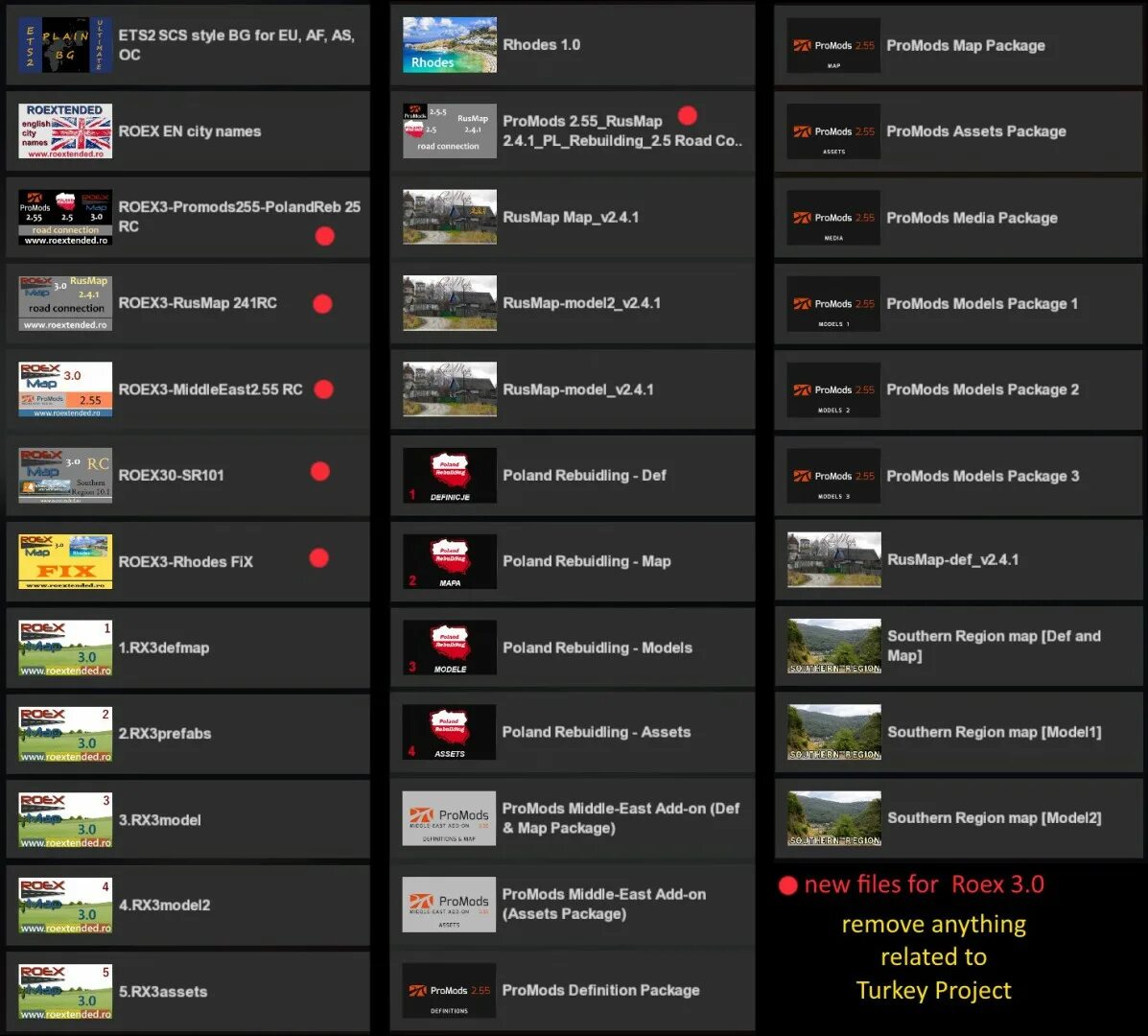Click the "RusMap-def_v2.4.1" label

pyautogui.click(x=952, y=560)
